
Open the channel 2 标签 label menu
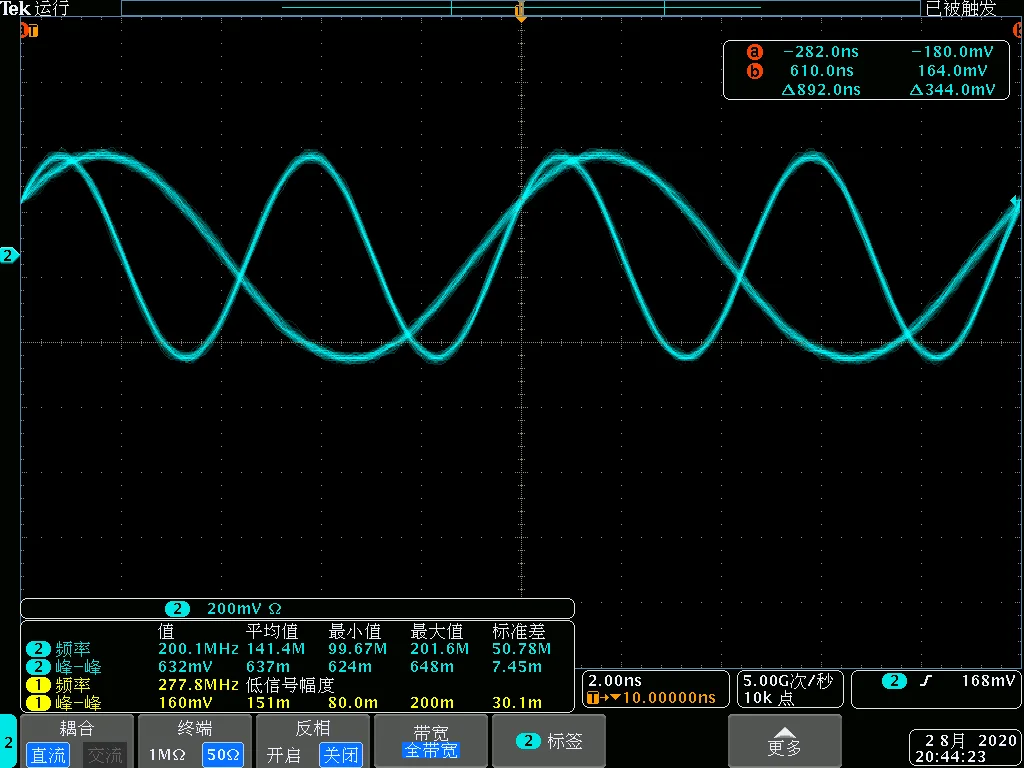tap(550, 741)
